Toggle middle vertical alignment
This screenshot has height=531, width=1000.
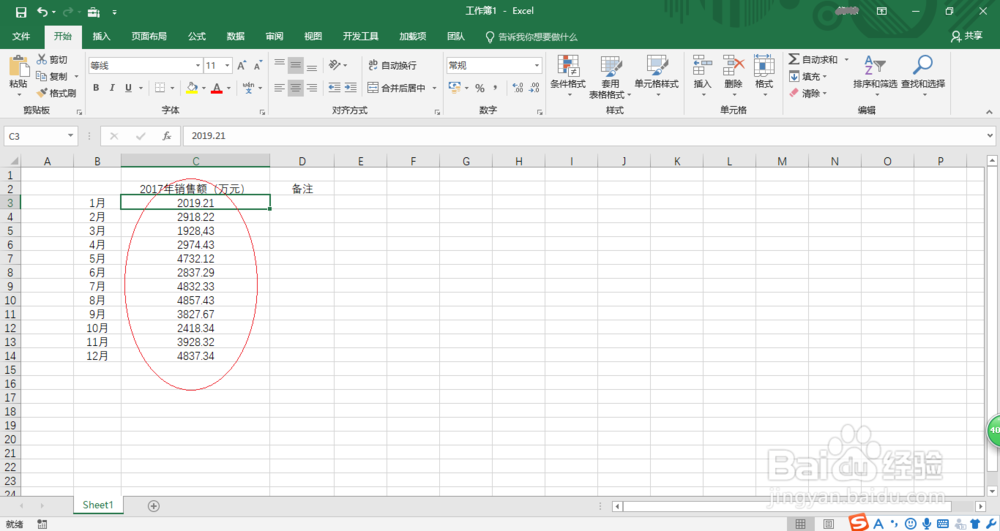coord(295,65)
